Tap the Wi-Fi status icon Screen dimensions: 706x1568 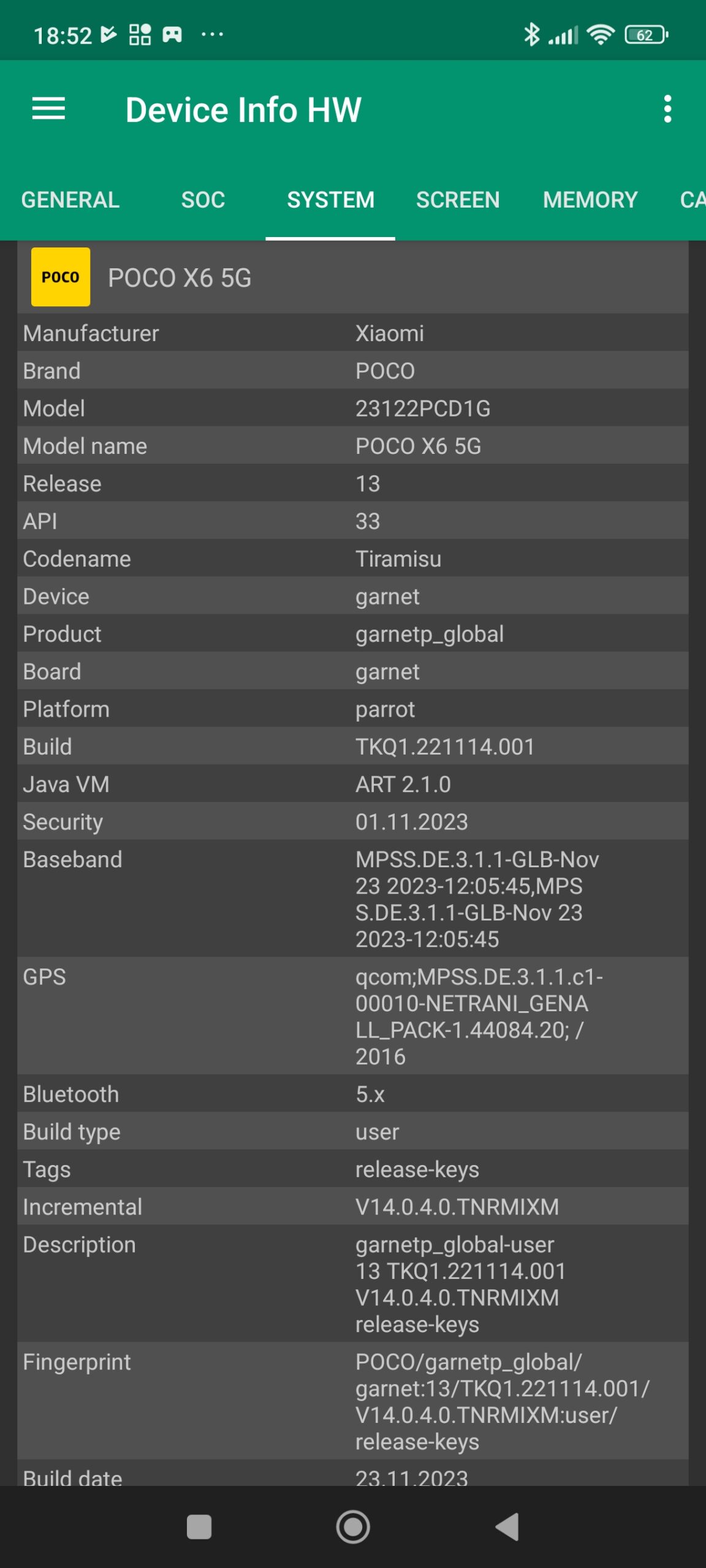[600, 35]
